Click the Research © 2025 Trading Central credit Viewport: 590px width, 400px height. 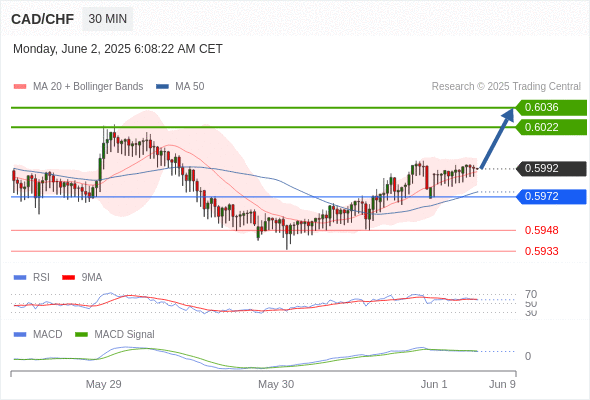point(506,87)
